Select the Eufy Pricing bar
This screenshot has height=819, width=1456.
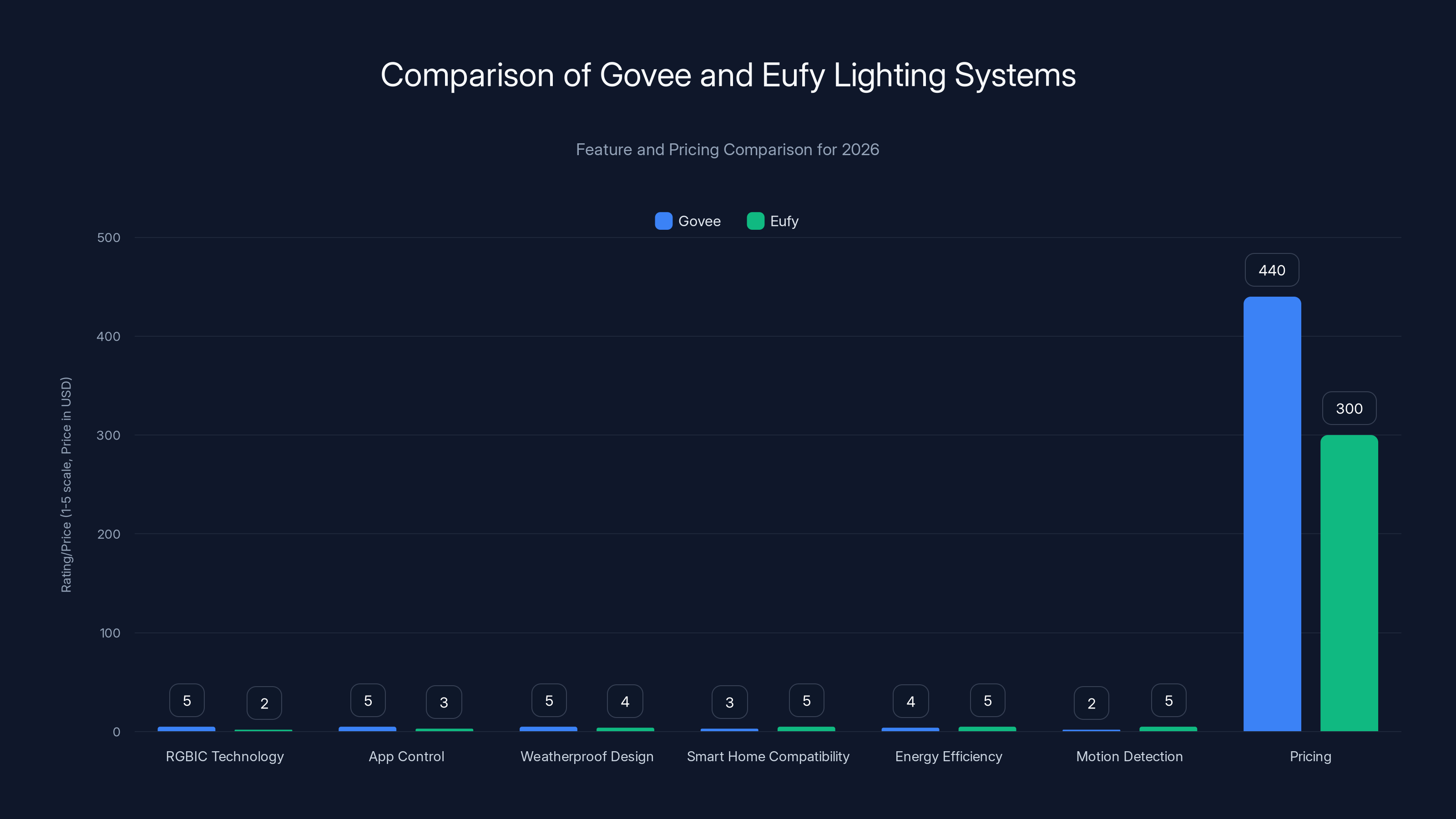1349,583
